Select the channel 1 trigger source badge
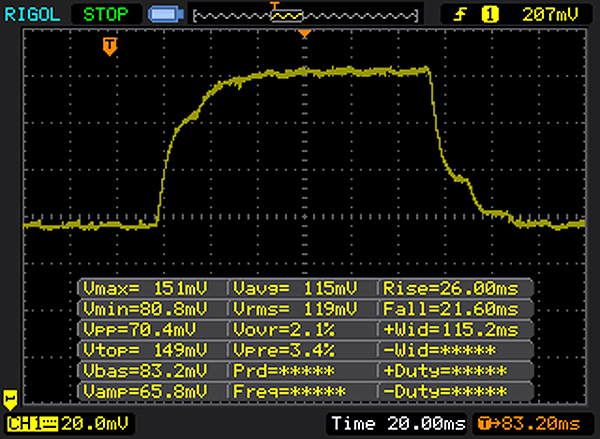The width and height of the screenshot is (600, 439). coord(490,15)
